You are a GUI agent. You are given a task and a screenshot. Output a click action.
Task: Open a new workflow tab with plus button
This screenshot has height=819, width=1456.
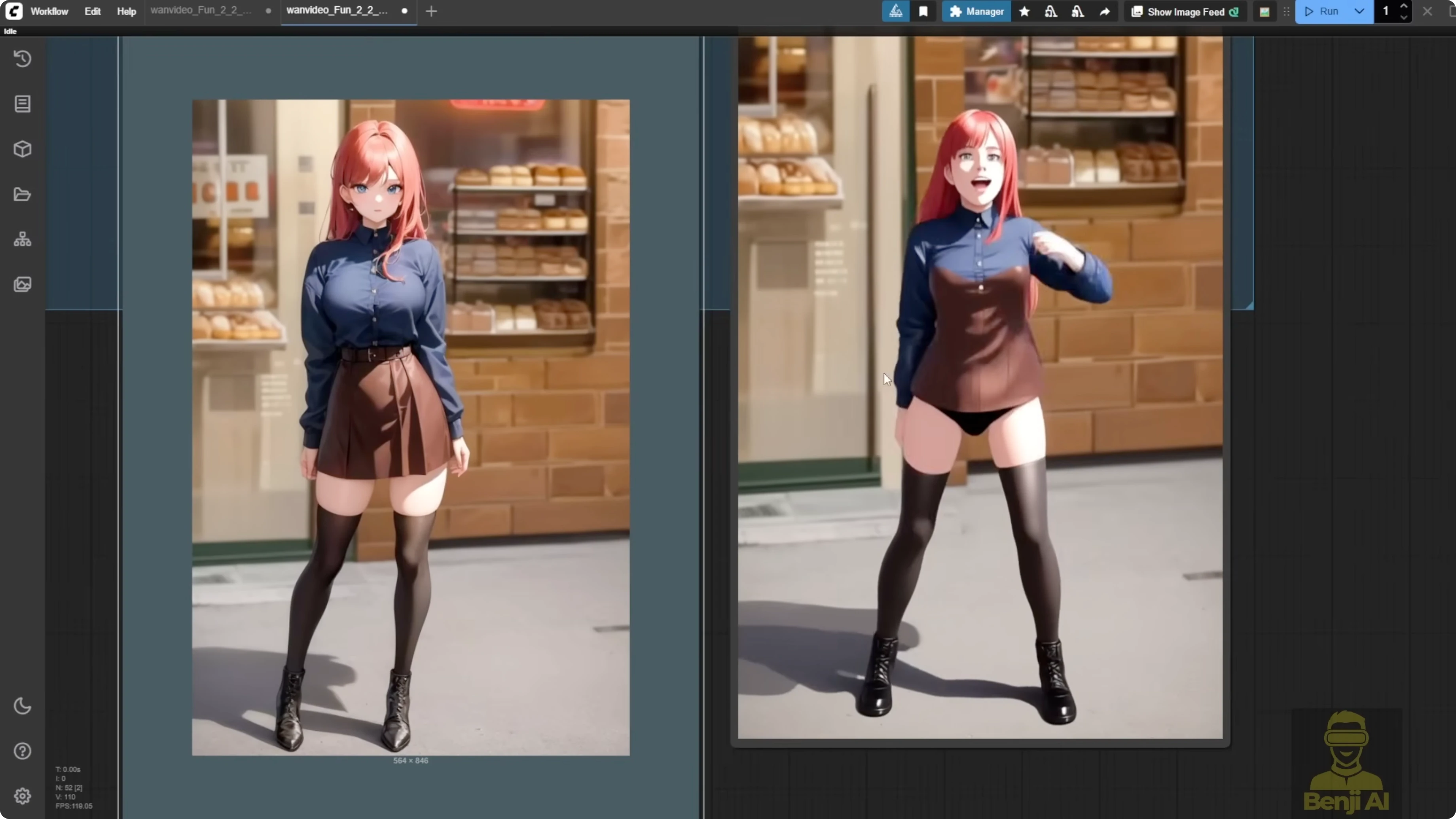pyautogui.click(x=431, y=11)
